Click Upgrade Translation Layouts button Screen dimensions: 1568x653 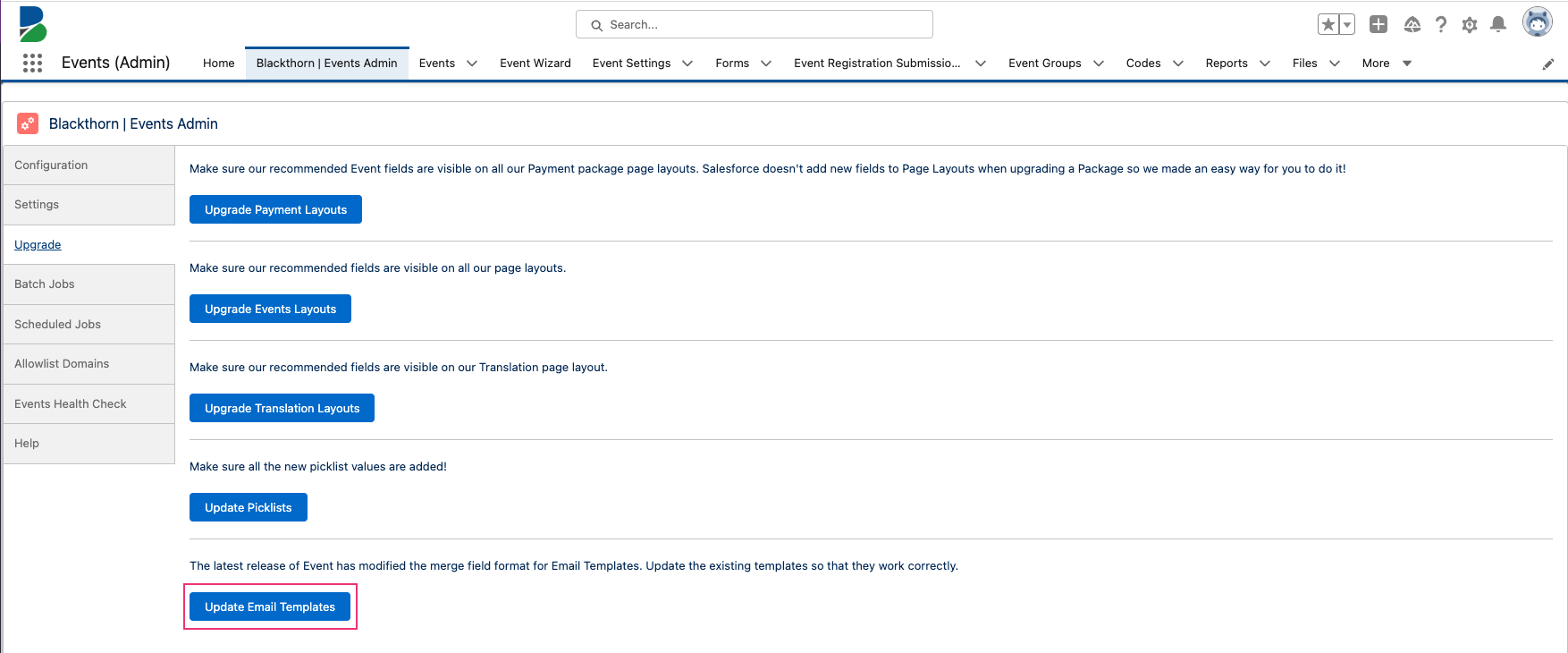282,408
